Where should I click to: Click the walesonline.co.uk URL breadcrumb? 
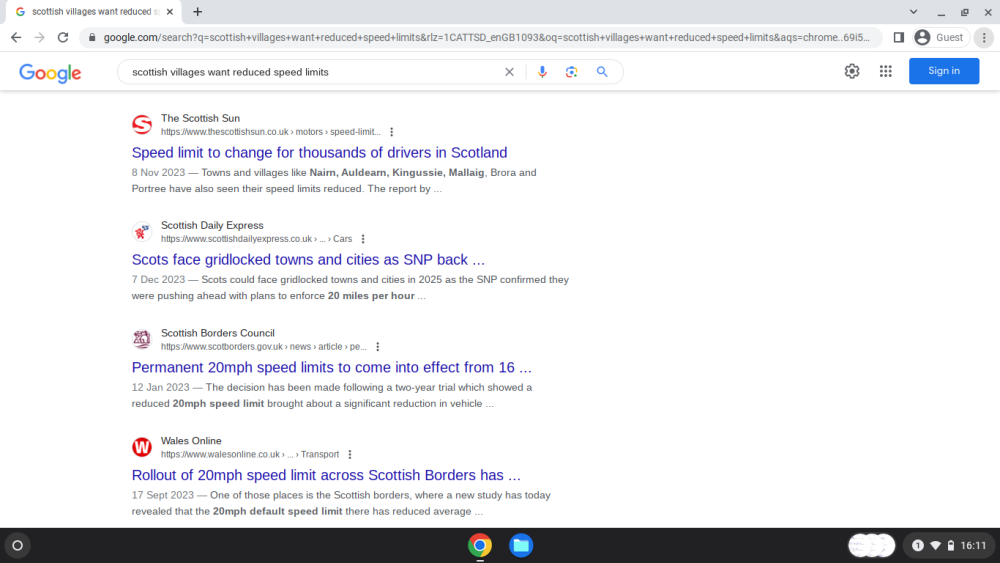(x=249, y=455)
